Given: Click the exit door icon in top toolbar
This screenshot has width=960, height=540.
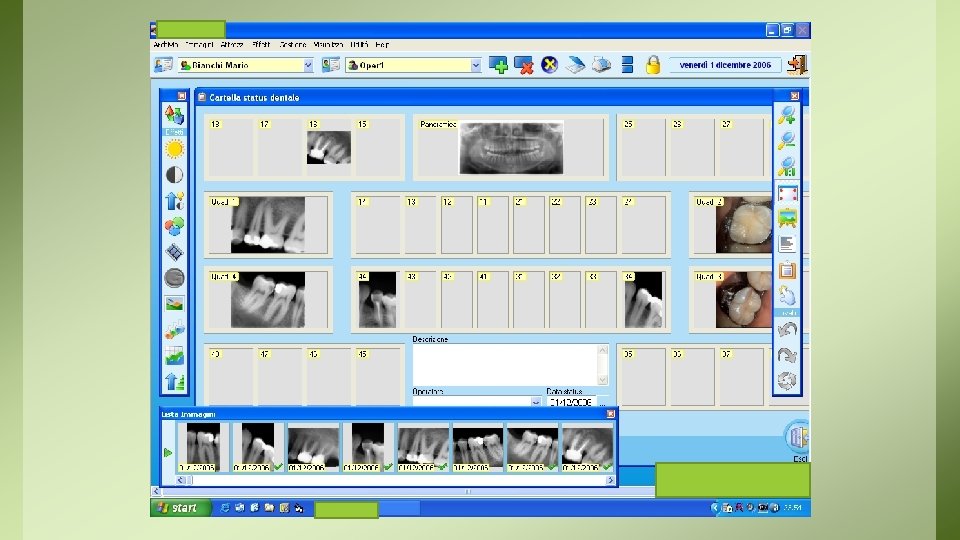Looking at the screenshot, I should coord(797,65).
